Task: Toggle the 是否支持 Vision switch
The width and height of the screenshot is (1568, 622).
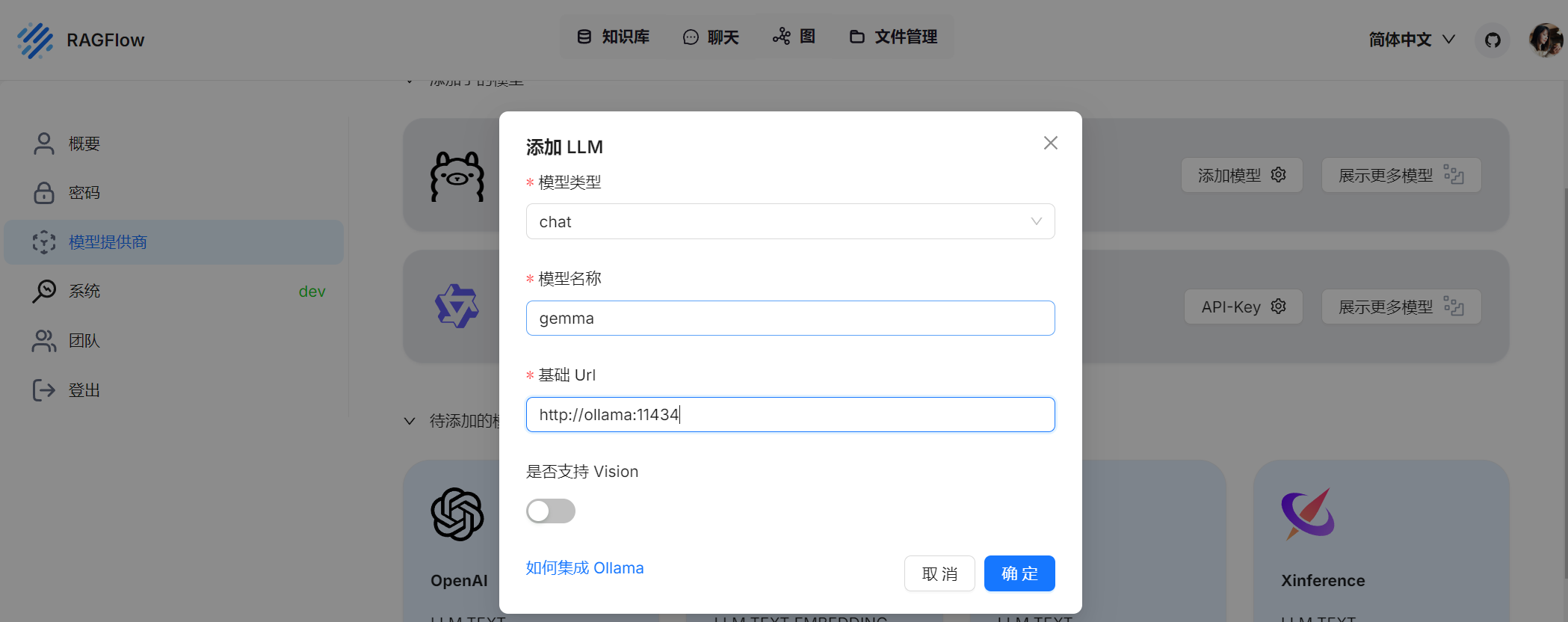Action: click(x=551, y=511)
